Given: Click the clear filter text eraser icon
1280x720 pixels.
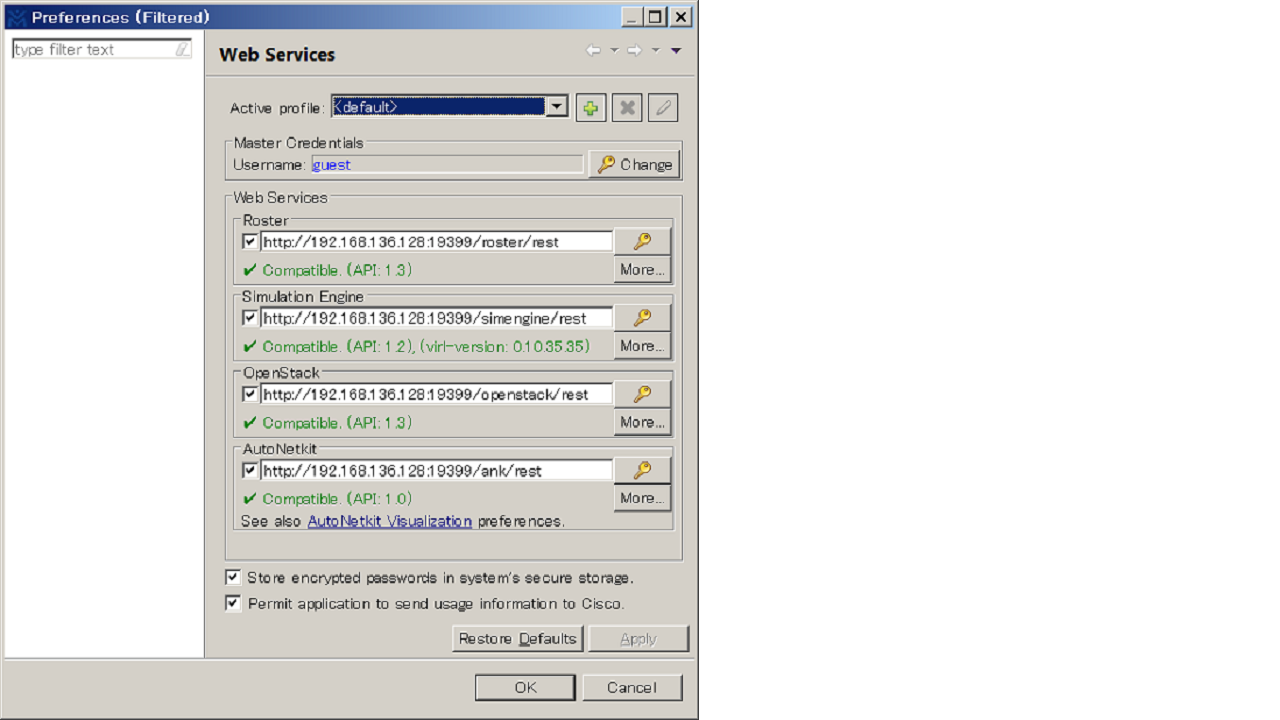Looking at the screenshot, I should pyautogui.click(x=182, y=49).
